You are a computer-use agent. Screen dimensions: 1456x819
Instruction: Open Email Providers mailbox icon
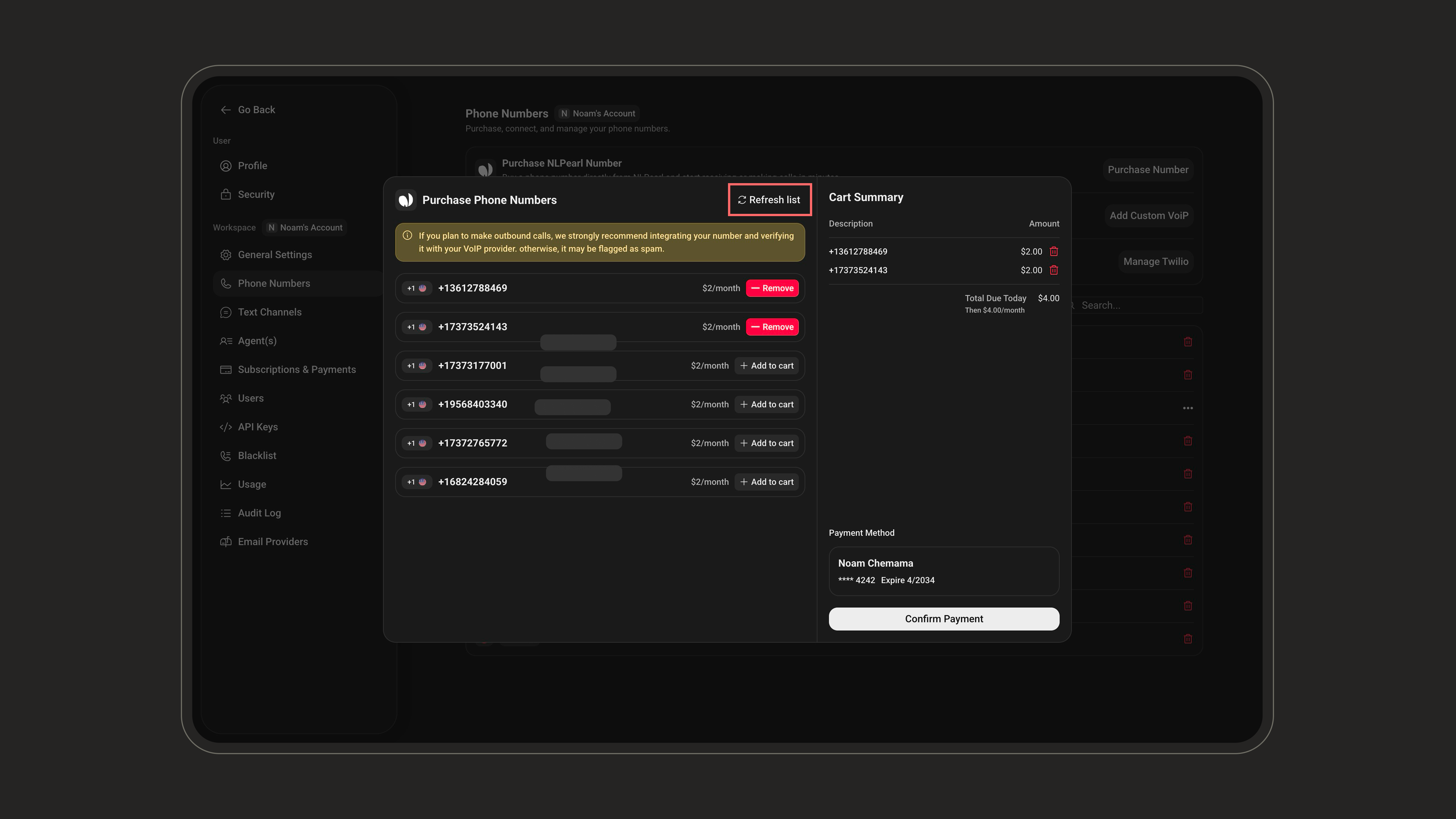click(226, 541)
